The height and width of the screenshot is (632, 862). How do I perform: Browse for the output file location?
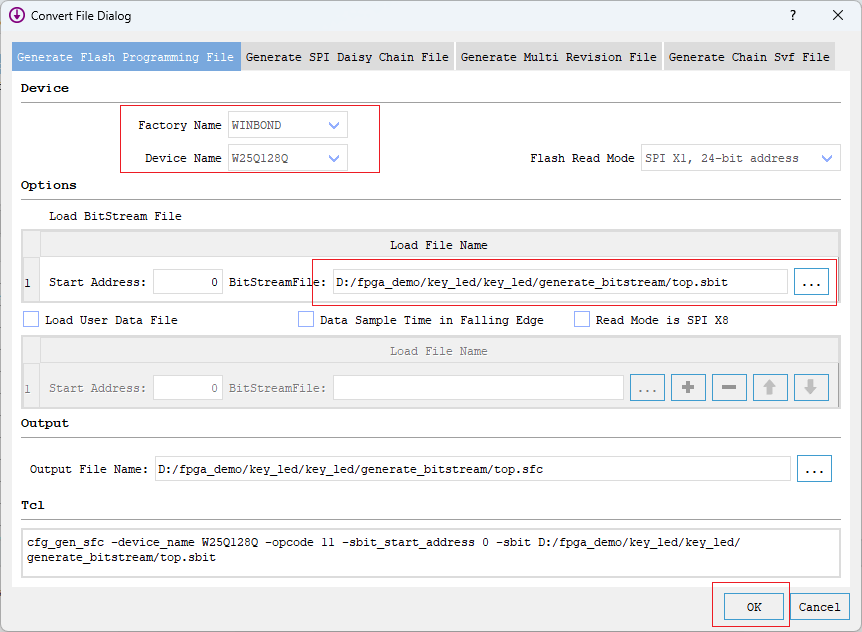(815, 468)
